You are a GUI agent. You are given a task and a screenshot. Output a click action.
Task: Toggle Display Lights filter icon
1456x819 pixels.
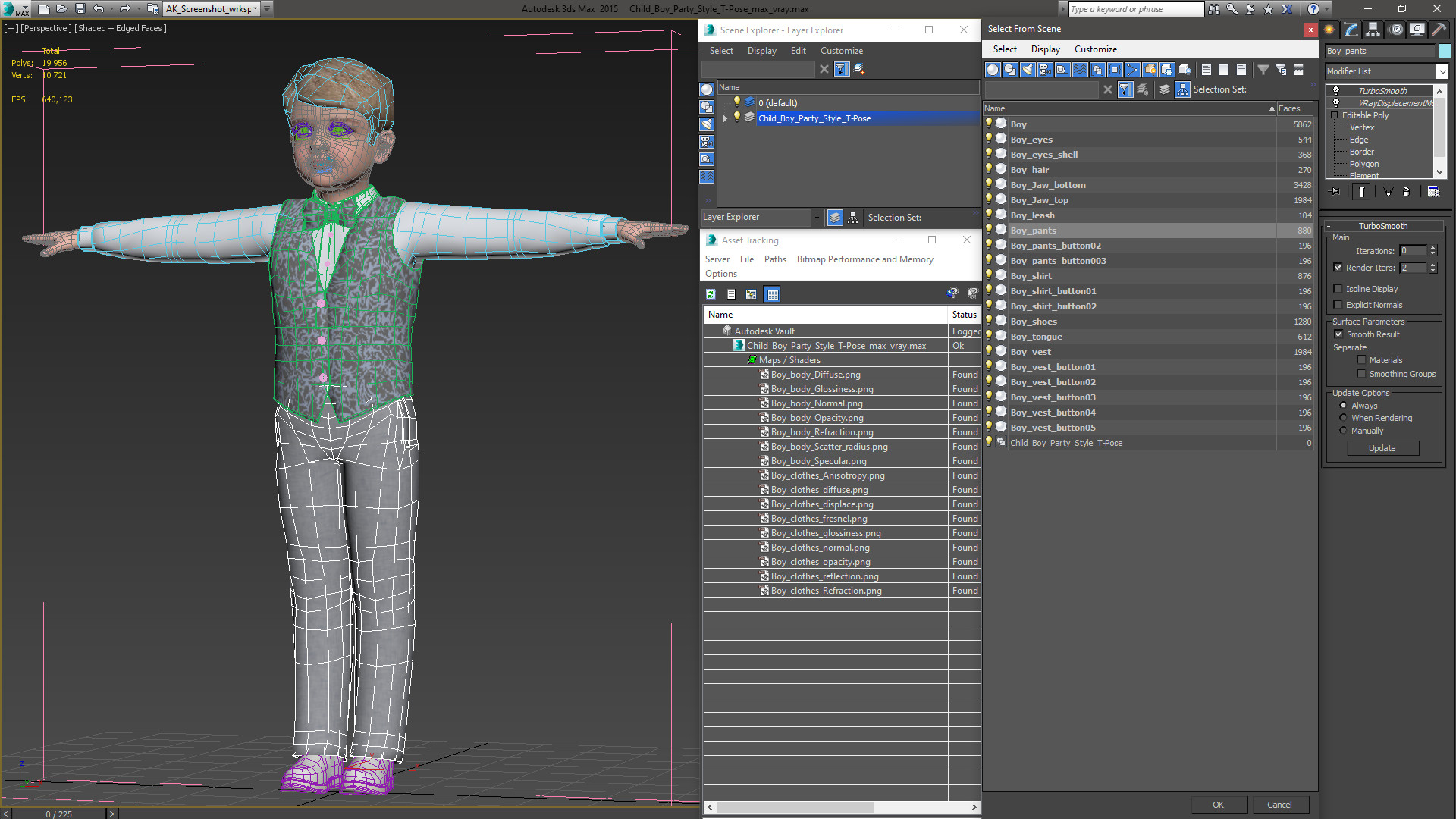[x=1028, y=70]
